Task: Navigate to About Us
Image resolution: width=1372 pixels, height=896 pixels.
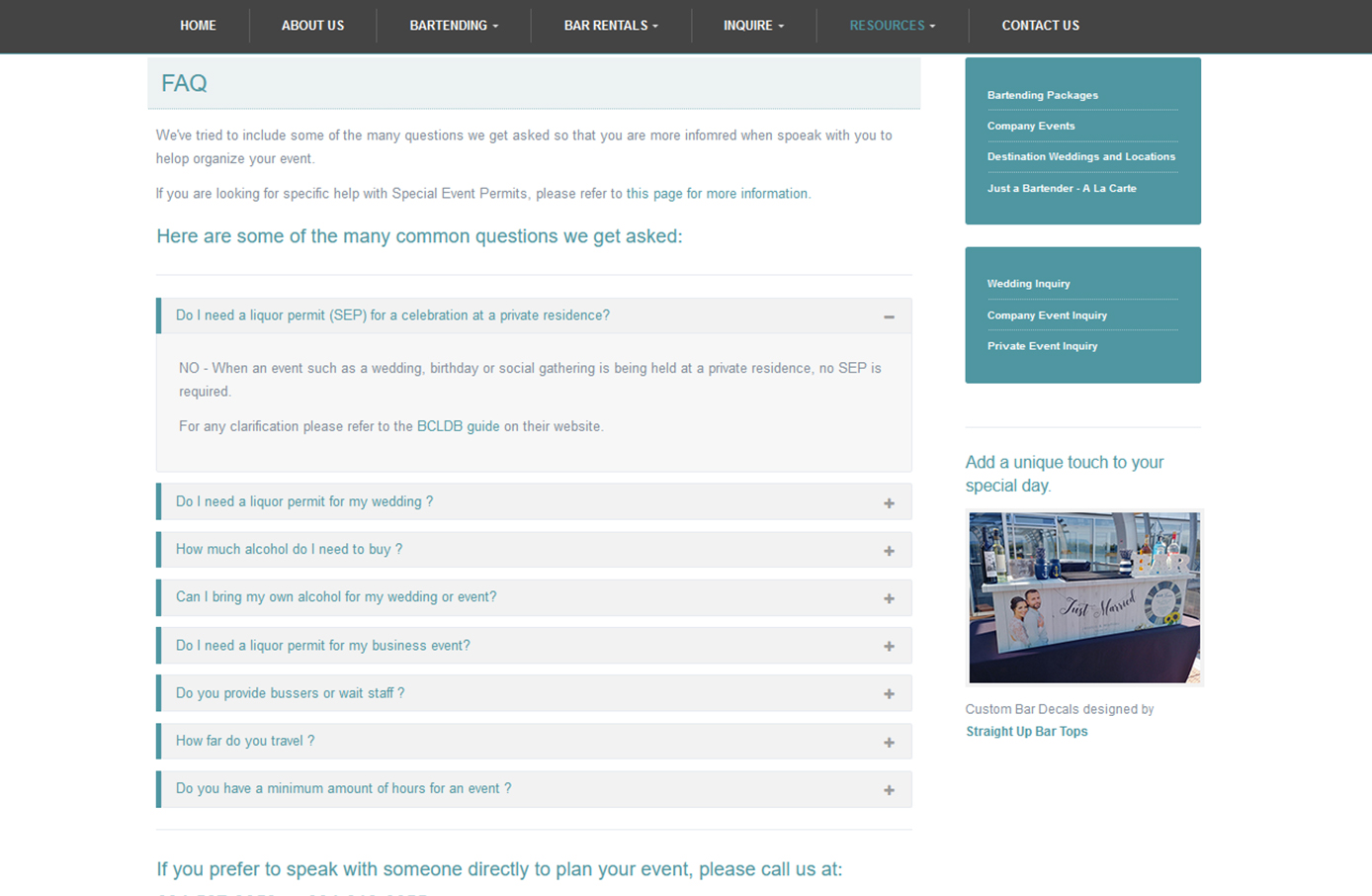Action: 312,26
